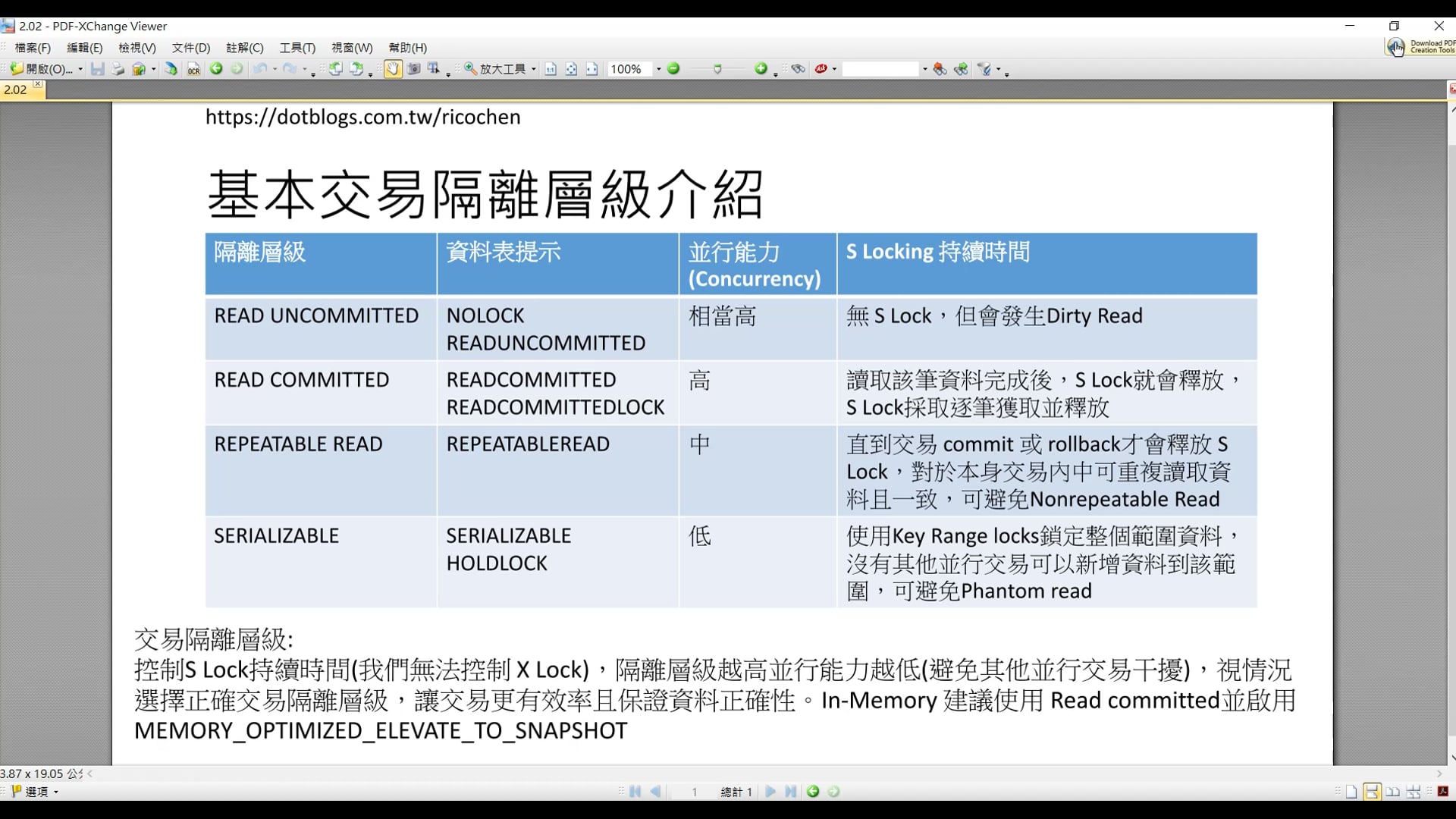
Task: Click the Actual Size 1:1 icon
Action: click(551, 69)
